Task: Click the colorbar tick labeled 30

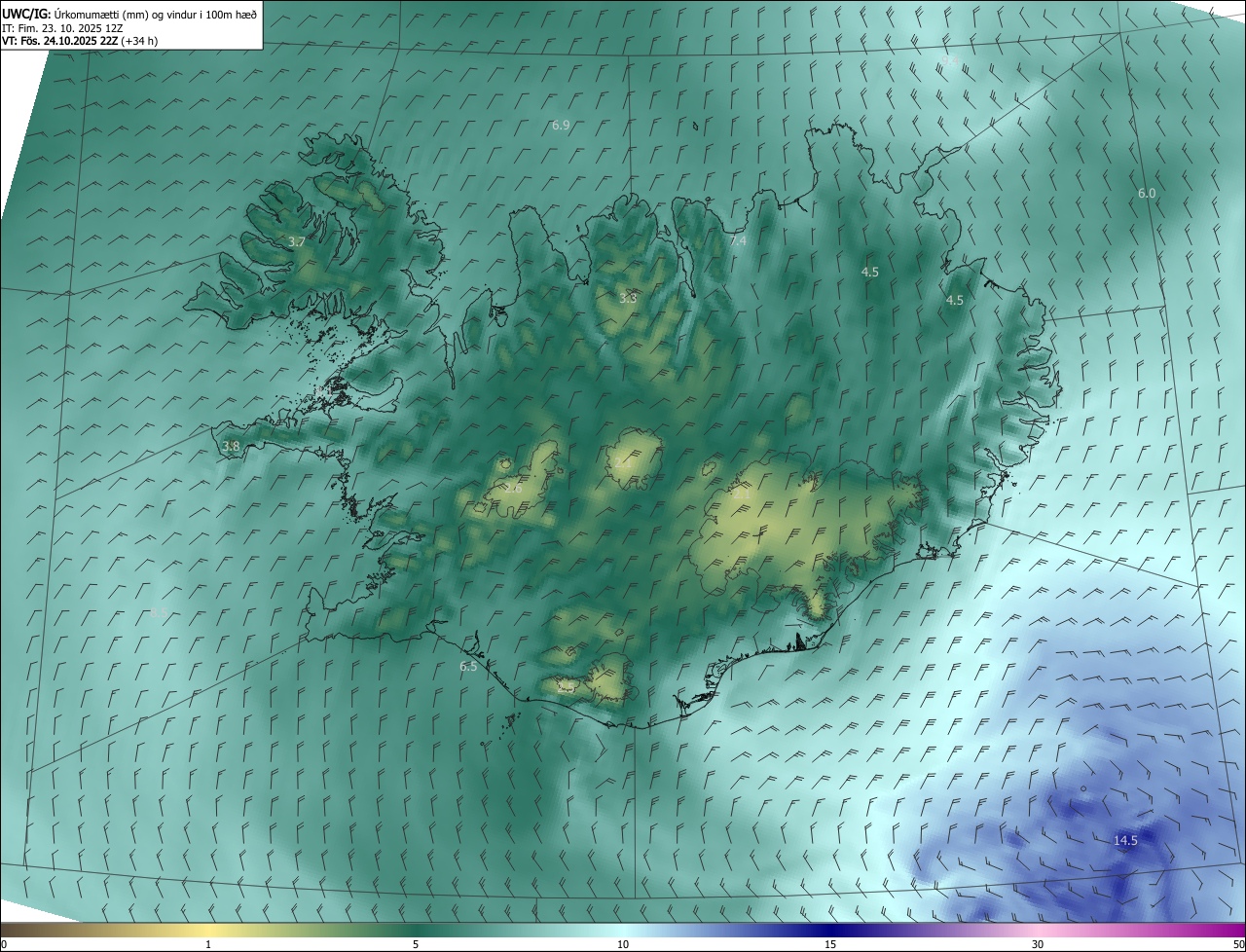Action: (1038, 944)
